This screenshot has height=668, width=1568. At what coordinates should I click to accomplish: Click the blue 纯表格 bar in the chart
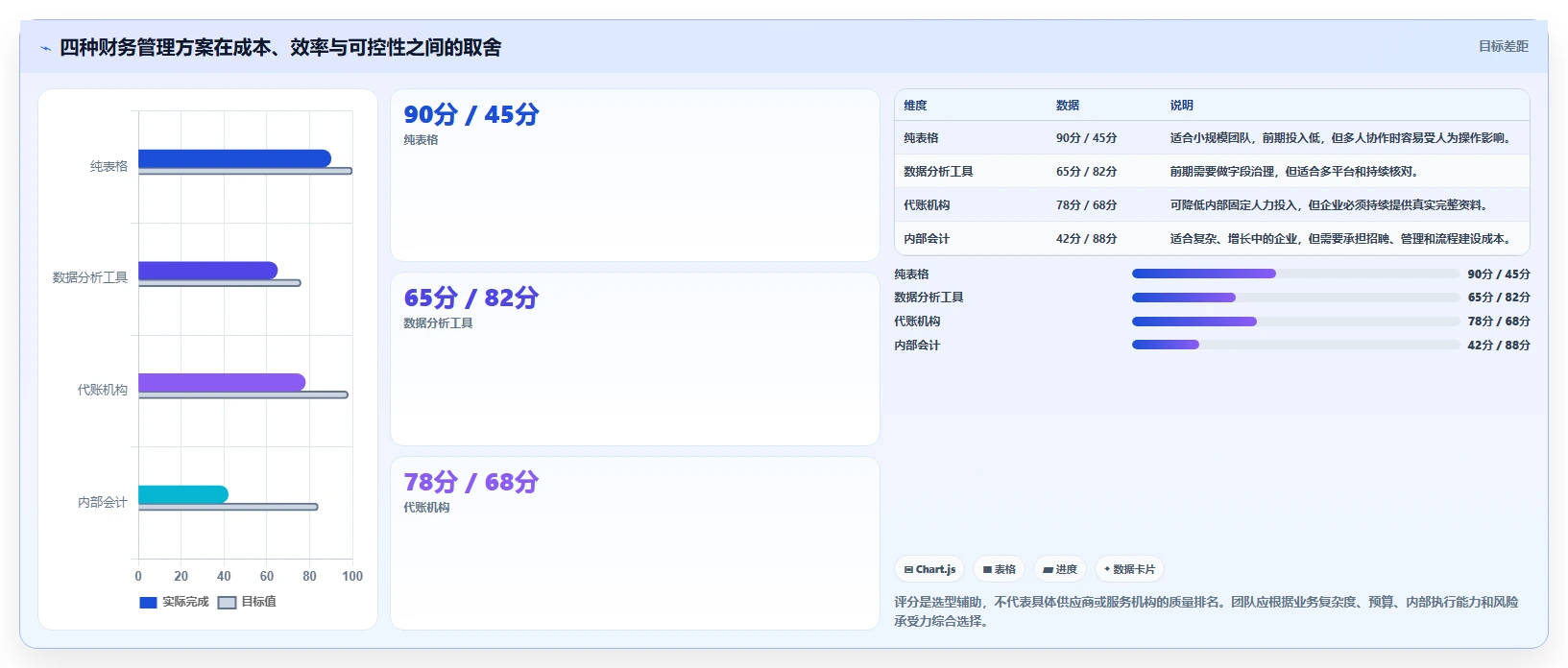pyautogui.click(x=234, y=158)
